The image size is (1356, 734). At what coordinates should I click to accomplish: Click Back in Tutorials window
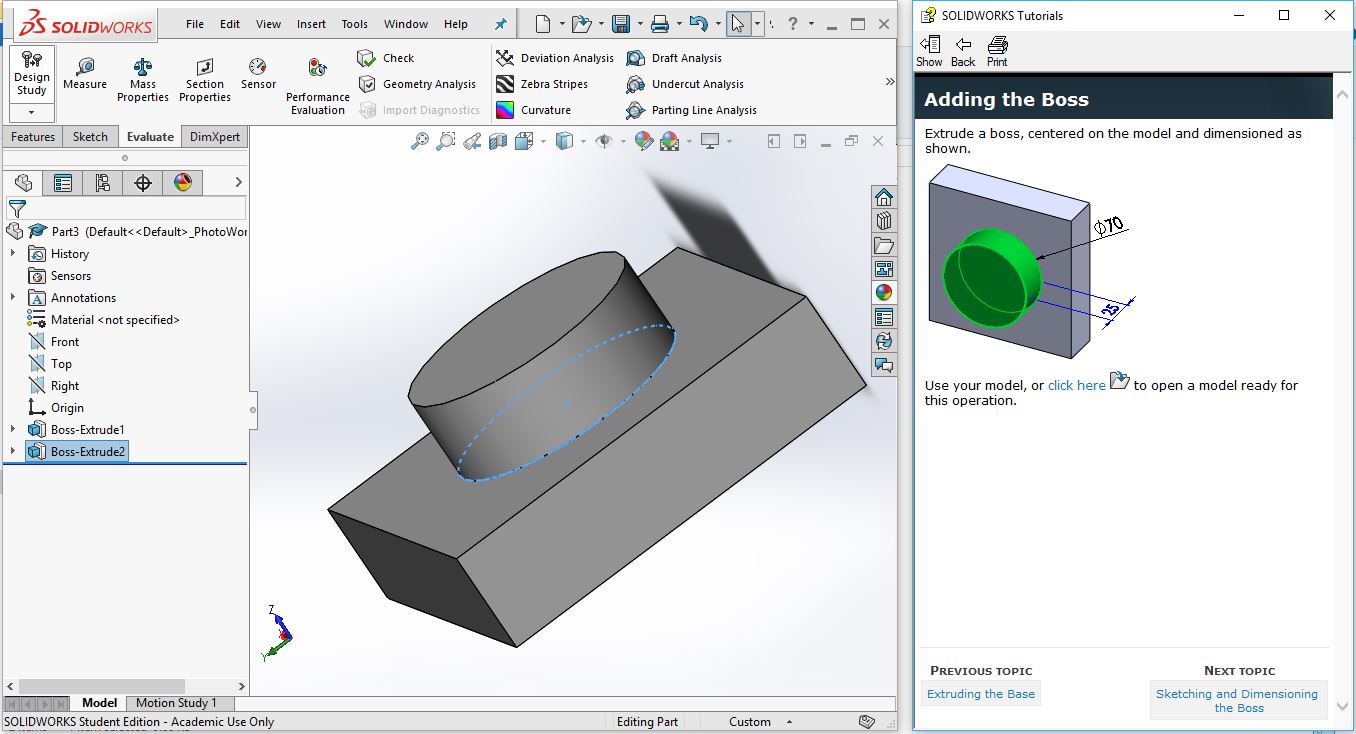coord(963,51)
